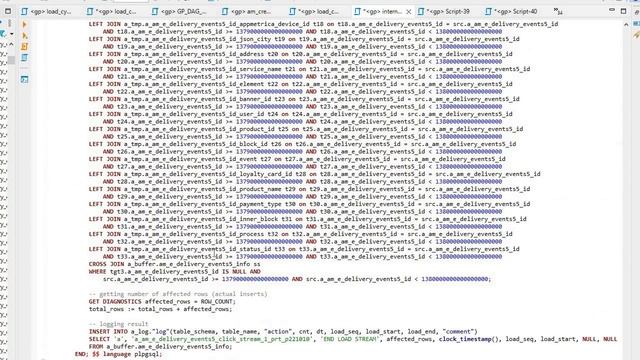
Task: Click the LEFT JOIN line for banner_id t23
Action: [304, 99]
